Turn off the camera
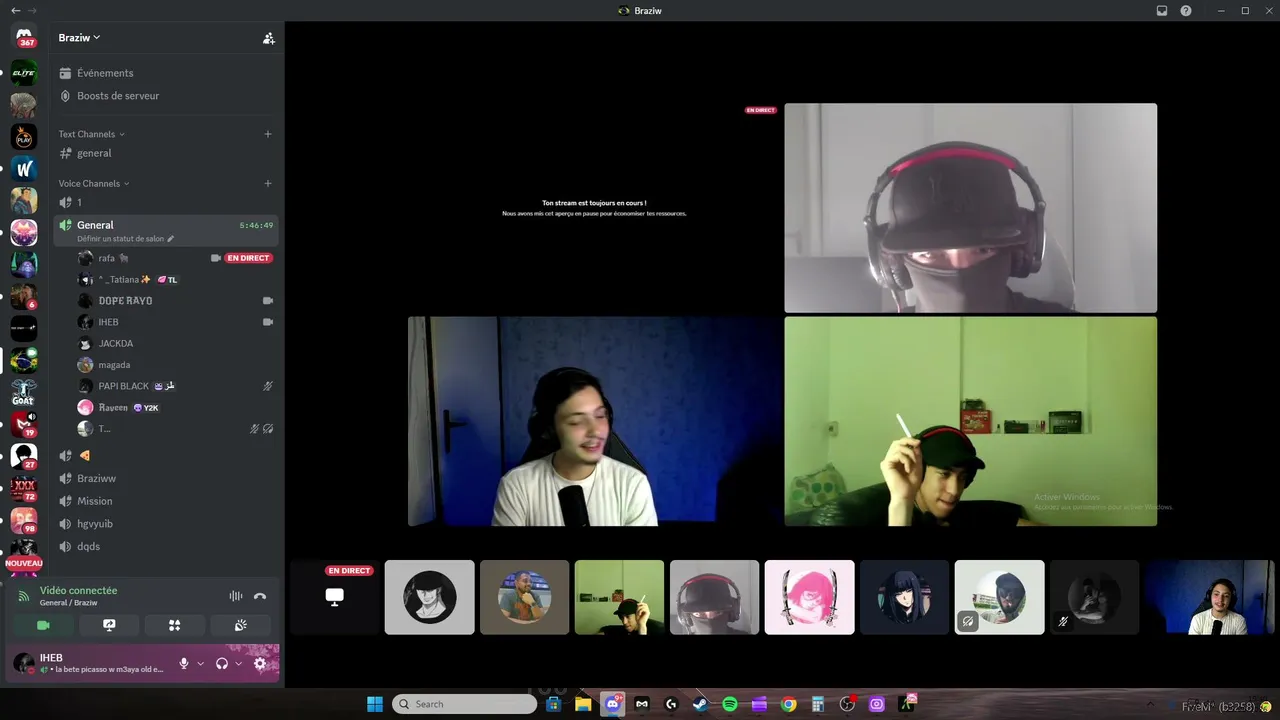 tap(43, 625)
